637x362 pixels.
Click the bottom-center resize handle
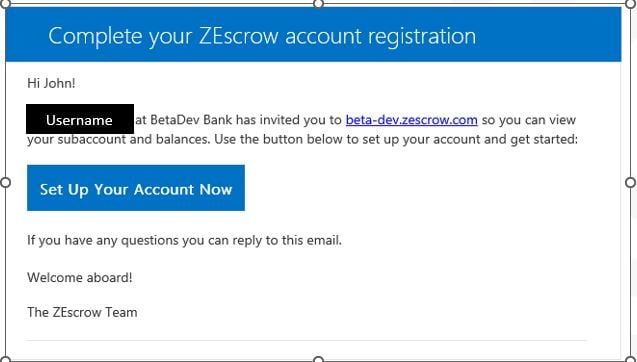pyautogui.click(x=318, y=360)
